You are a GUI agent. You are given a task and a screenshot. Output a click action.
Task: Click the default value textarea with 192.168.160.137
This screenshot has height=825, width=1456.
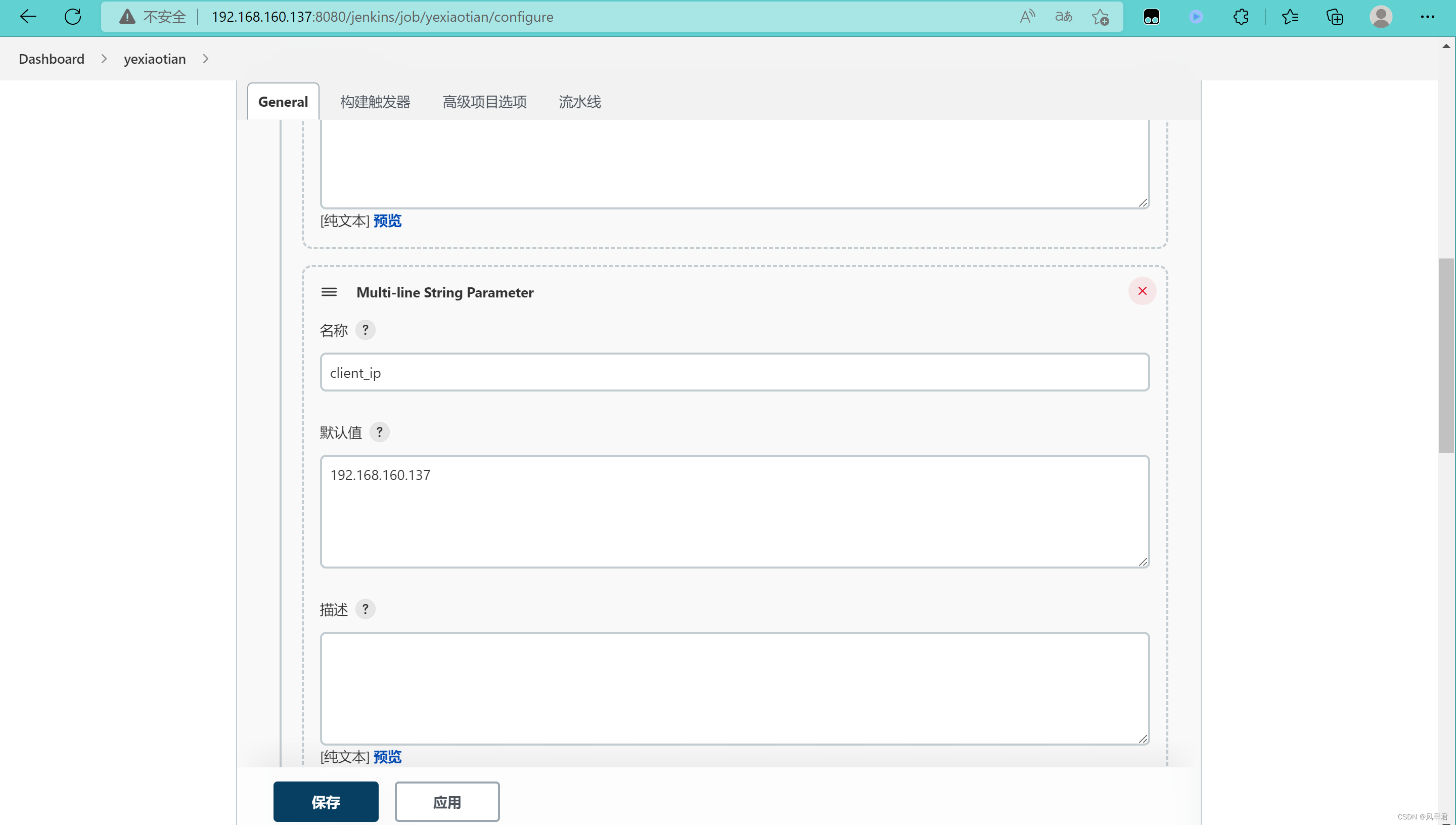click(x=735, y=512)
